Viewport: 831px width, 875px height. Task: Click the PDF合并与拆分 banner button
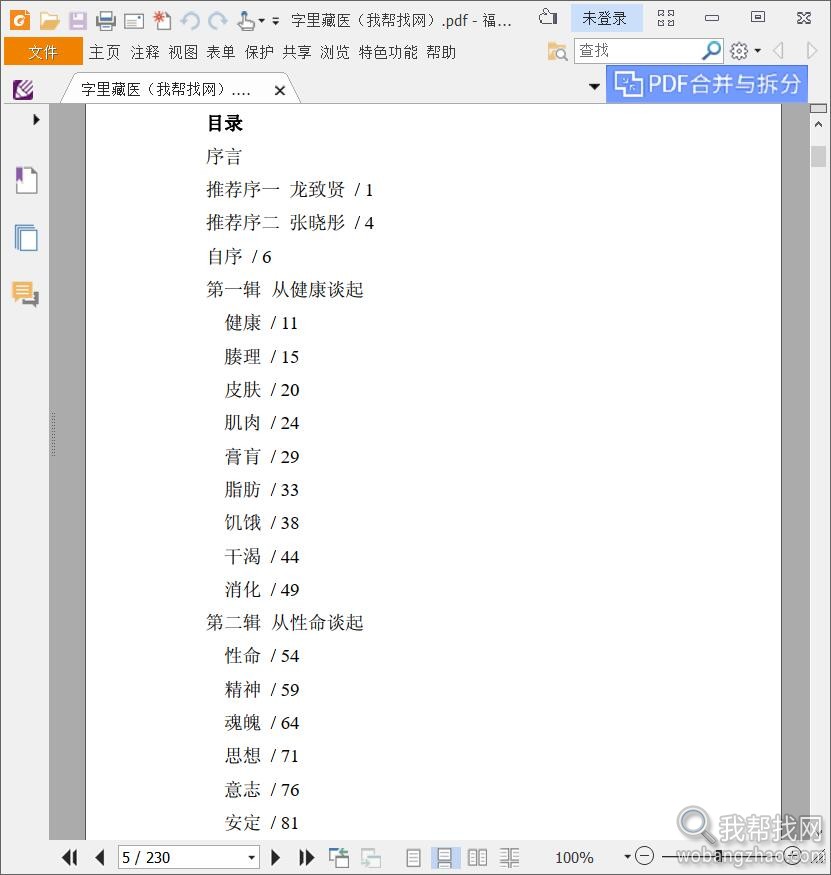[x=707, y=84]
